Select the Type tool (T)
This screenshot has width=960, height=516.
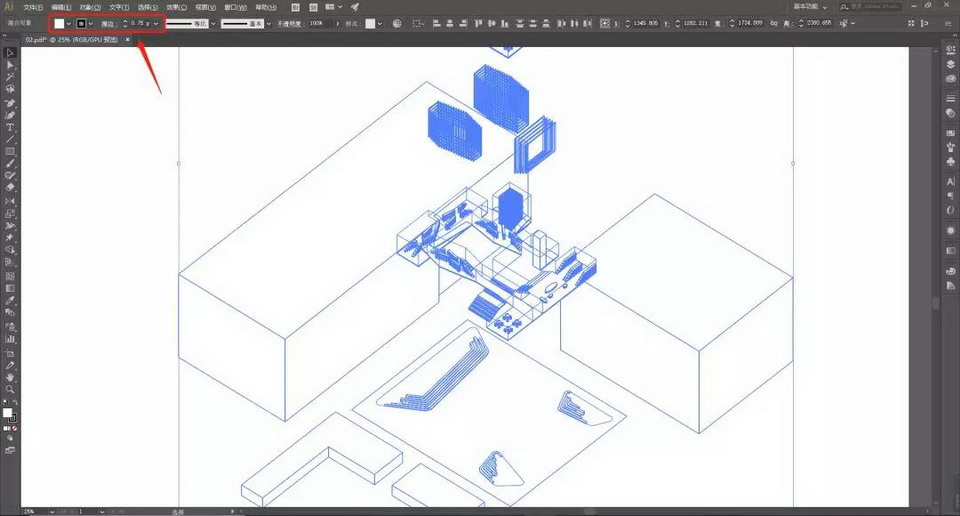tap(10, 128)
